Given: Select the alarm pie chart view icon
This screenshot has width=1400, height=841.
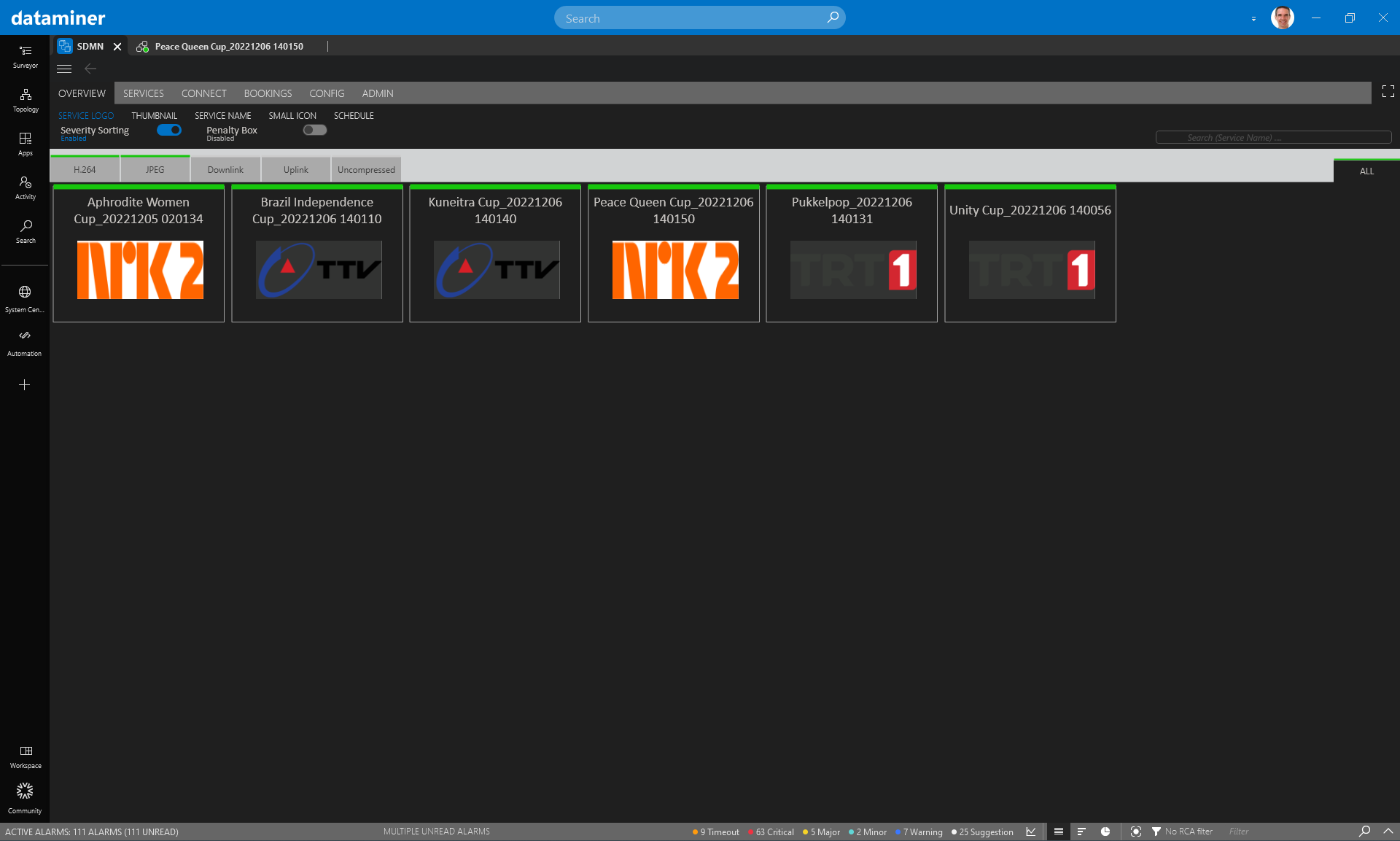Looking at the screenshot, I should click(x=1105, y=832).
